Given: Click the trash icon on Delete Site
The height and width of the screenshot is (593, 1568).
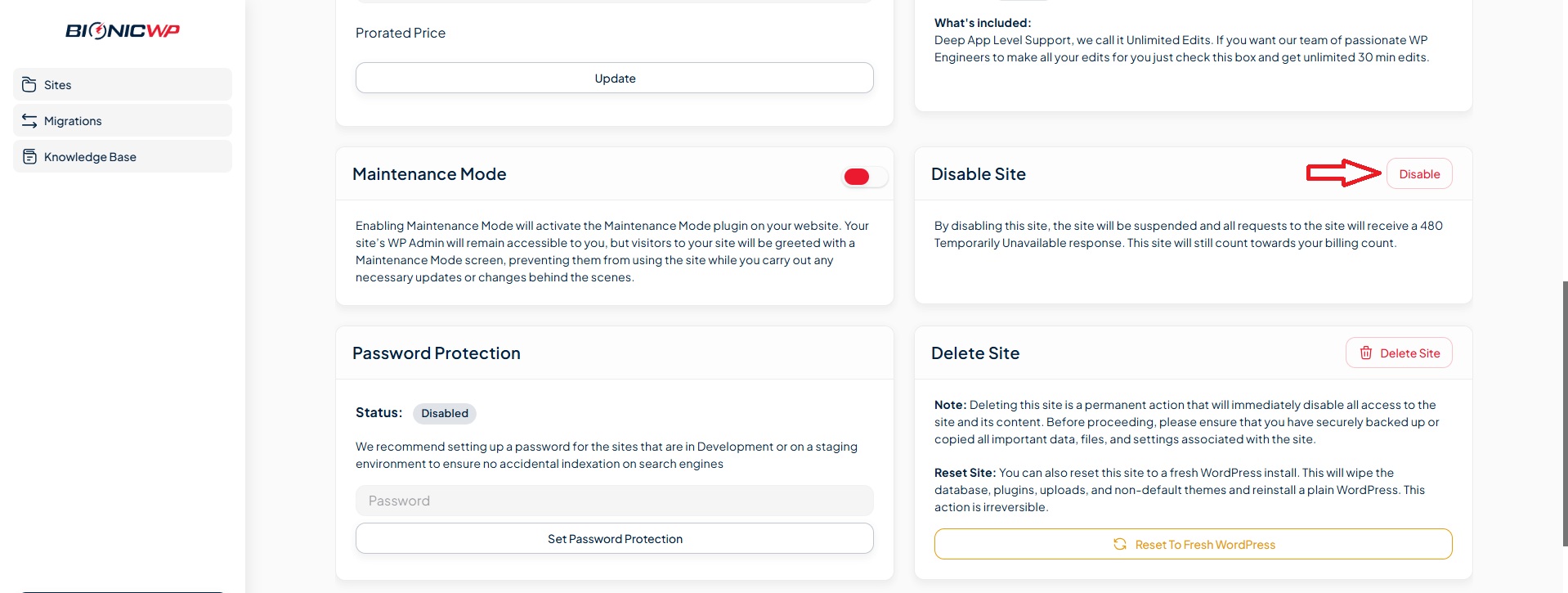Looking at the screenshot, I should click(x=1365, y=353).
